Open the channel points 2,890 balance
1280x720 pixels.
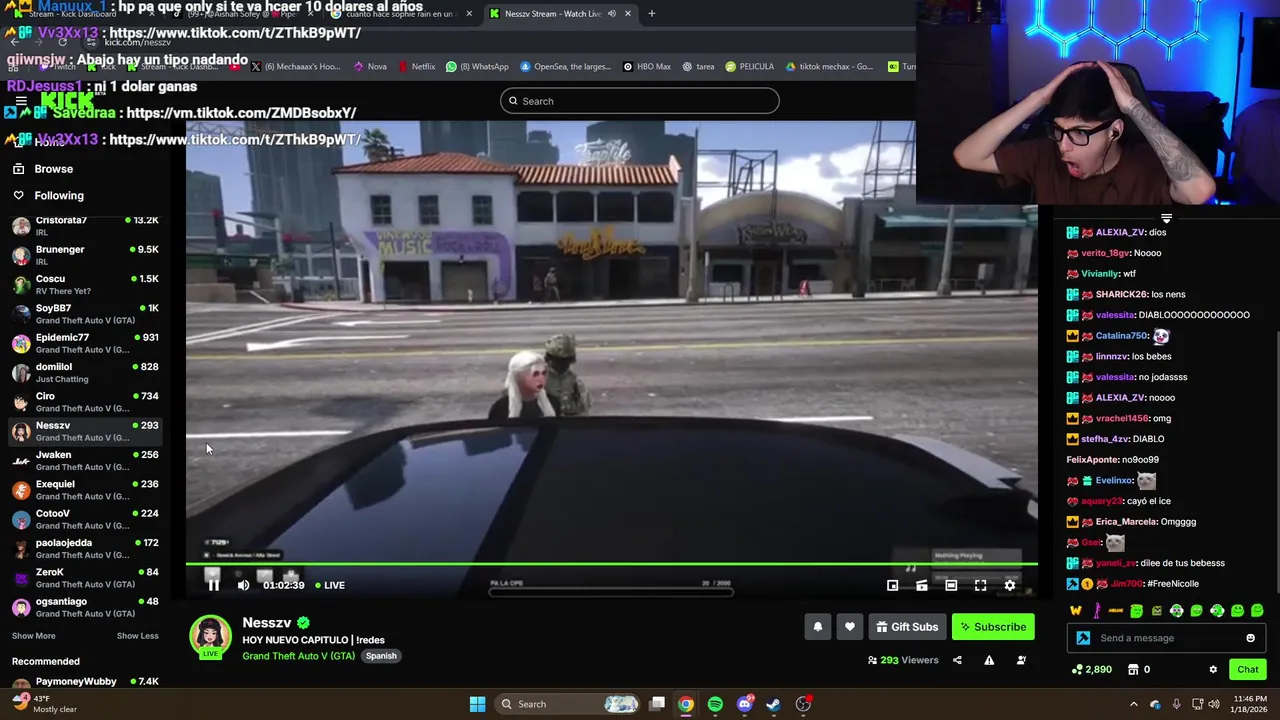click(x=1091, y=669)
